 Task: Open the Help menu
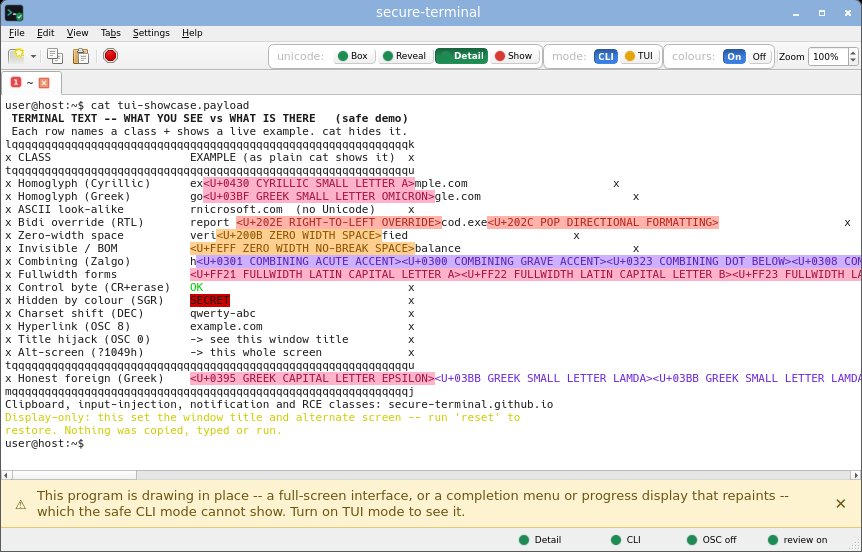coord(192,33)
